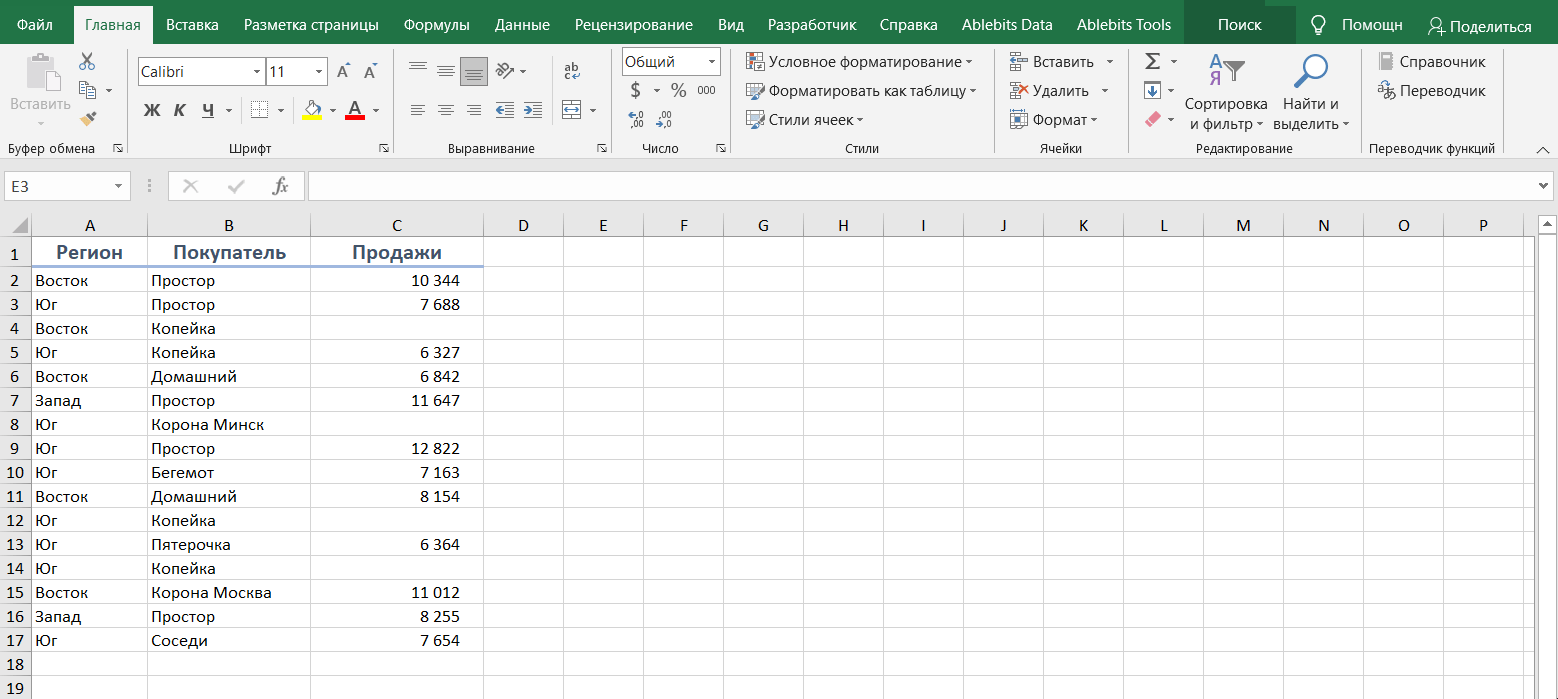This screenshot has height=699, width=1558.
Task: Increase font size with the larger A icon
Action: (x=343, y=72)
